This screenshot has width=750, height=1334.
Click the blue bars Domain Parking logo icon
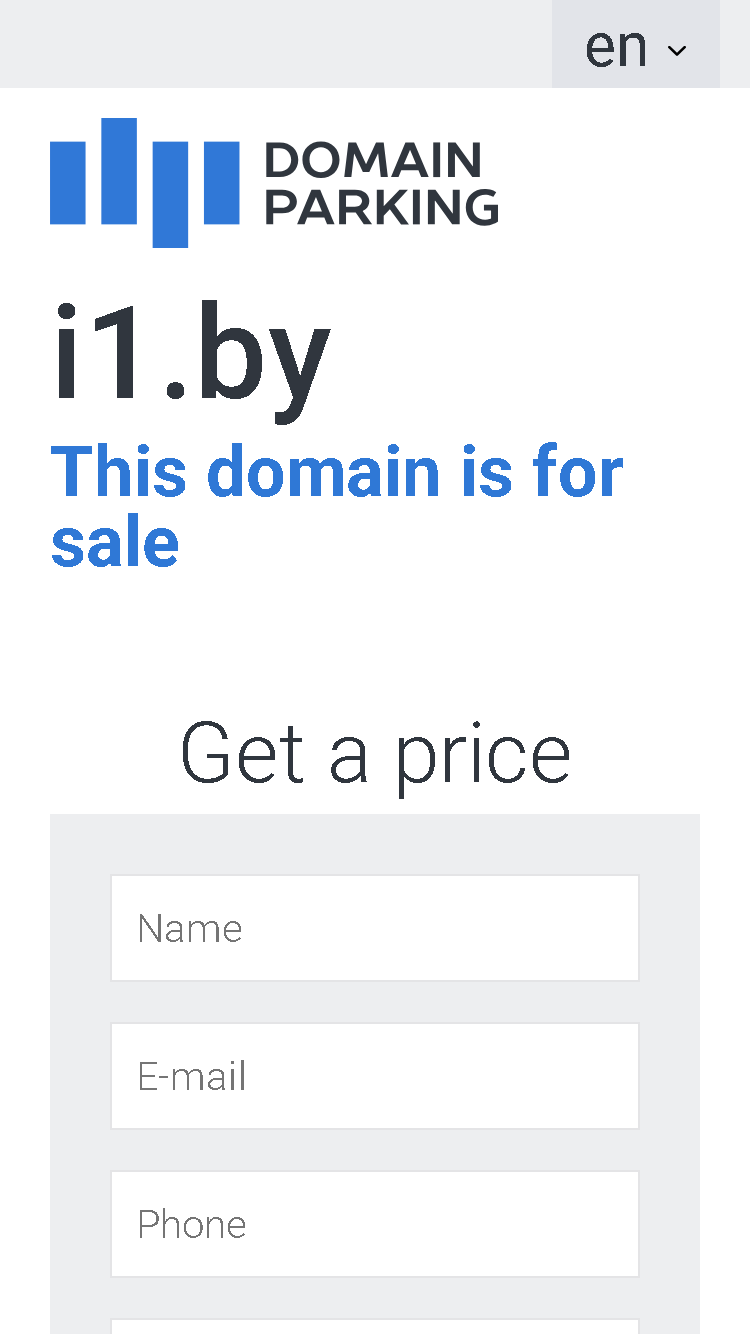pyautogui.click(x=145, y=182)
